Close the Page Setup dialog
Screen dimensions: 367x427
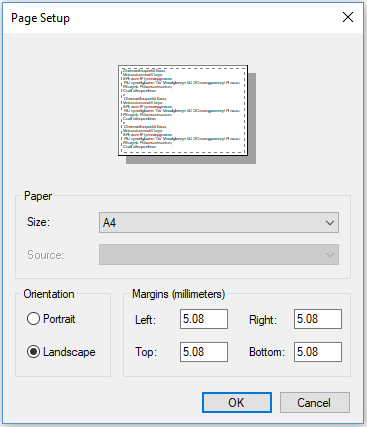point(348,17)
